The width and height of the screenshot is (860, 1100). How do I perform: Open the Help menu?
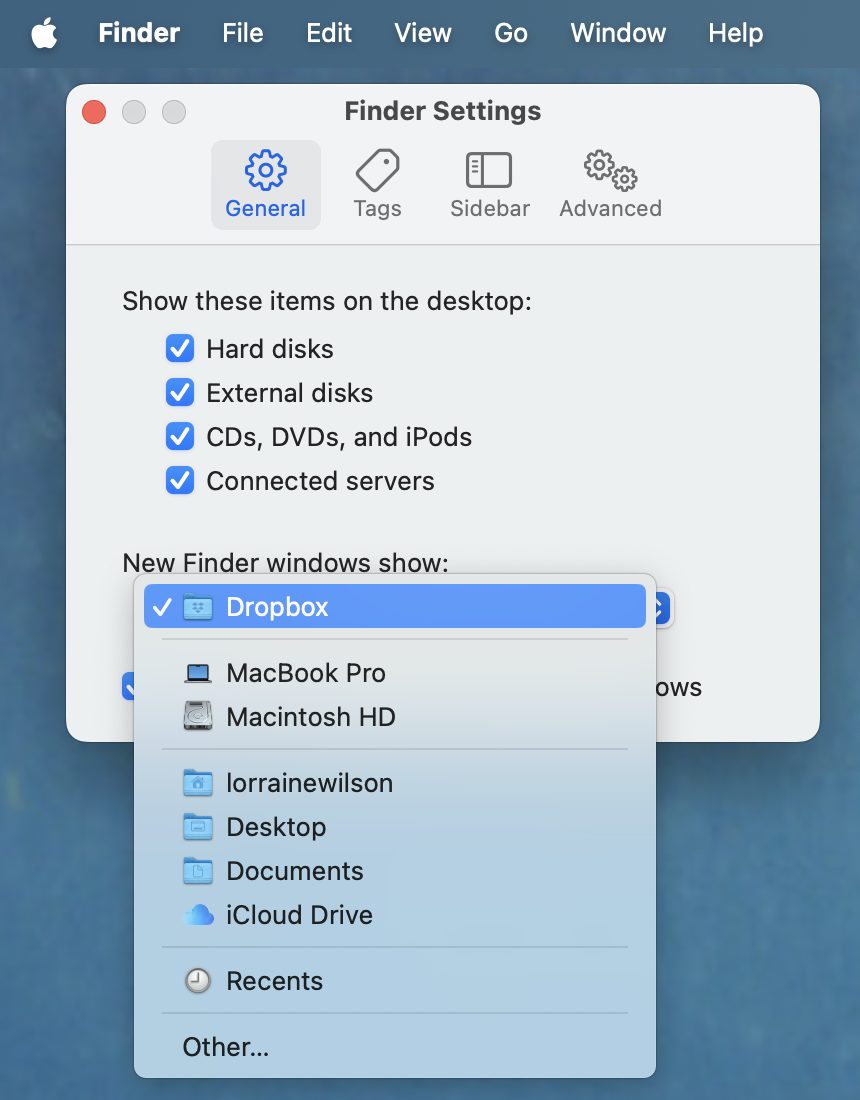[x=735, y=33]
